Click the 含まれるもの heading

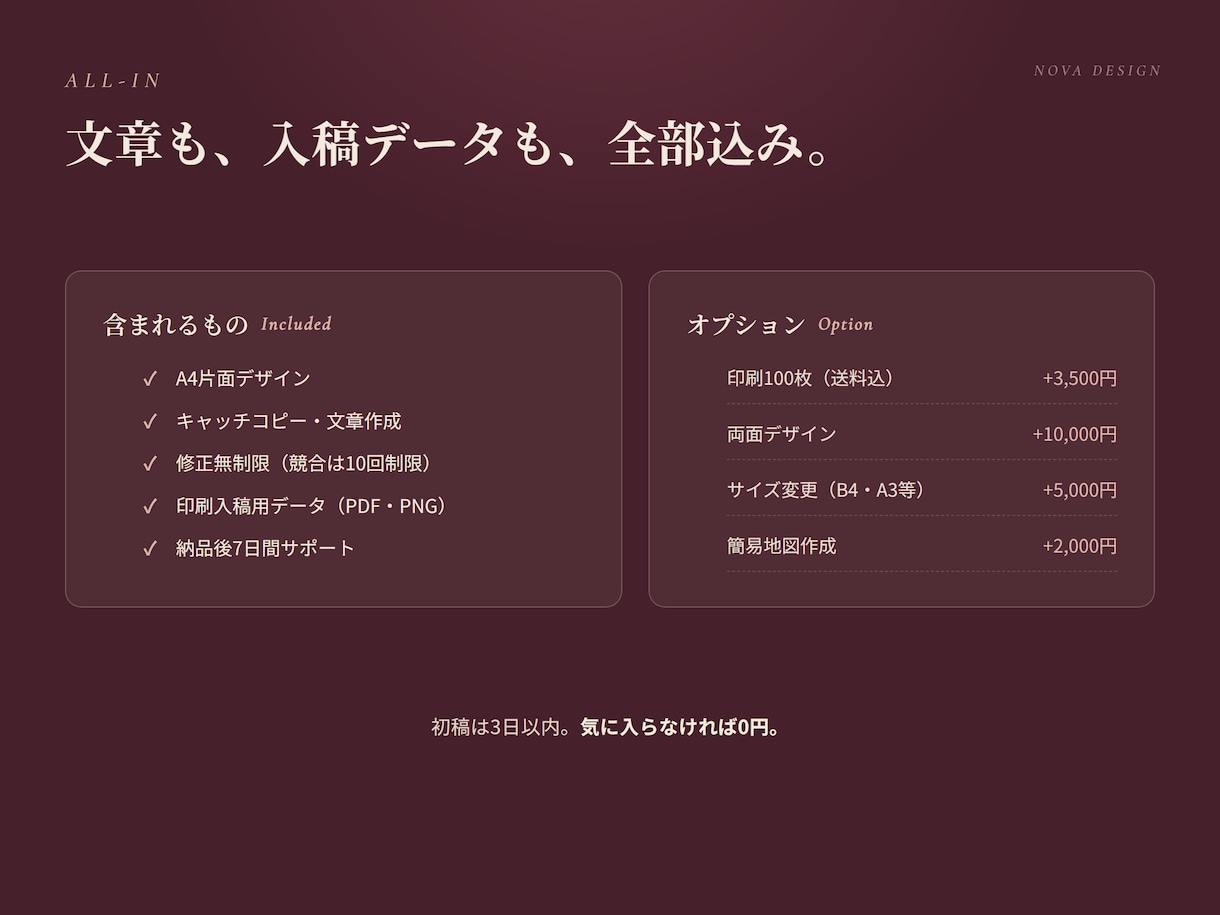point(176,324)
